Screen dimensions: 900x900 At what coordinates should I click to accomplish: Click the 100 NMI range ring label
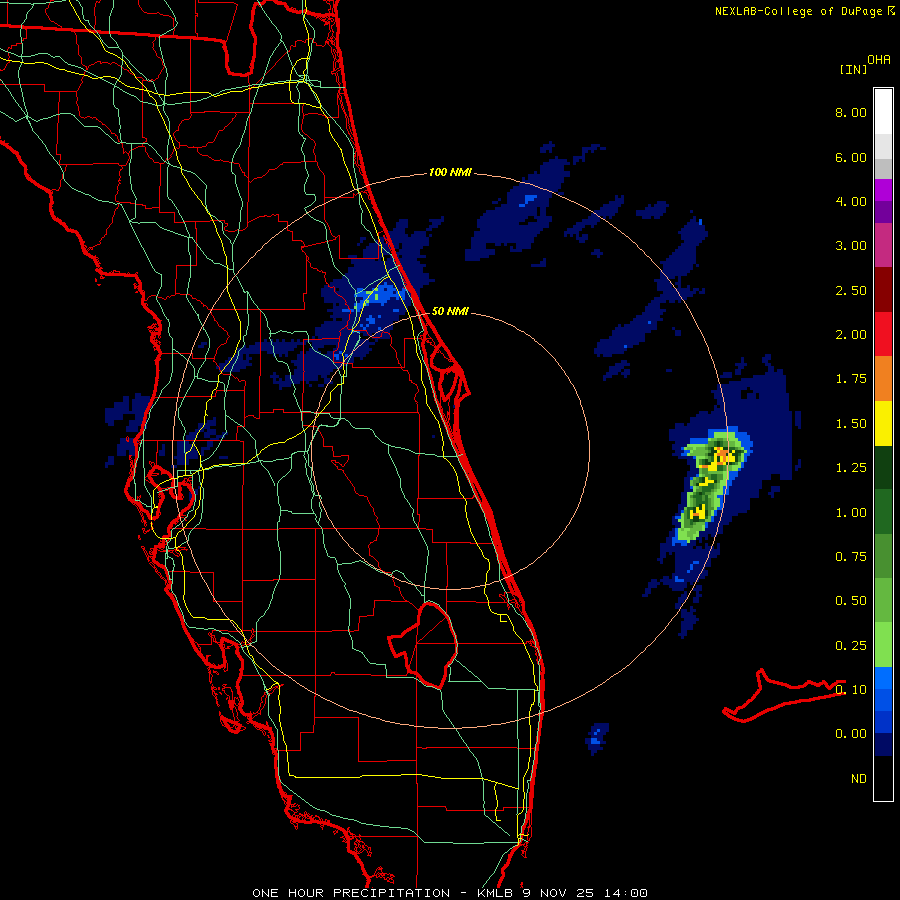(x=450, y=172)
